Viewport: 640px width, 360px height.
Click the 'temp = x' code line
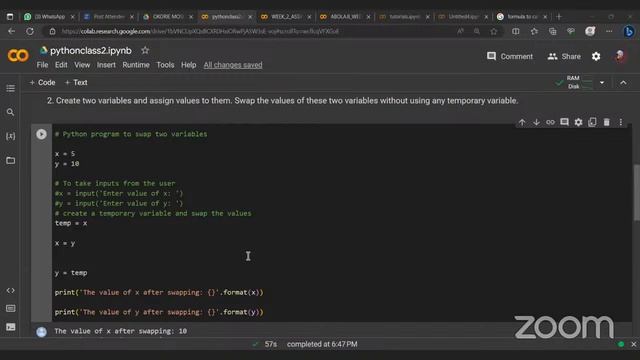pos(71,223)
